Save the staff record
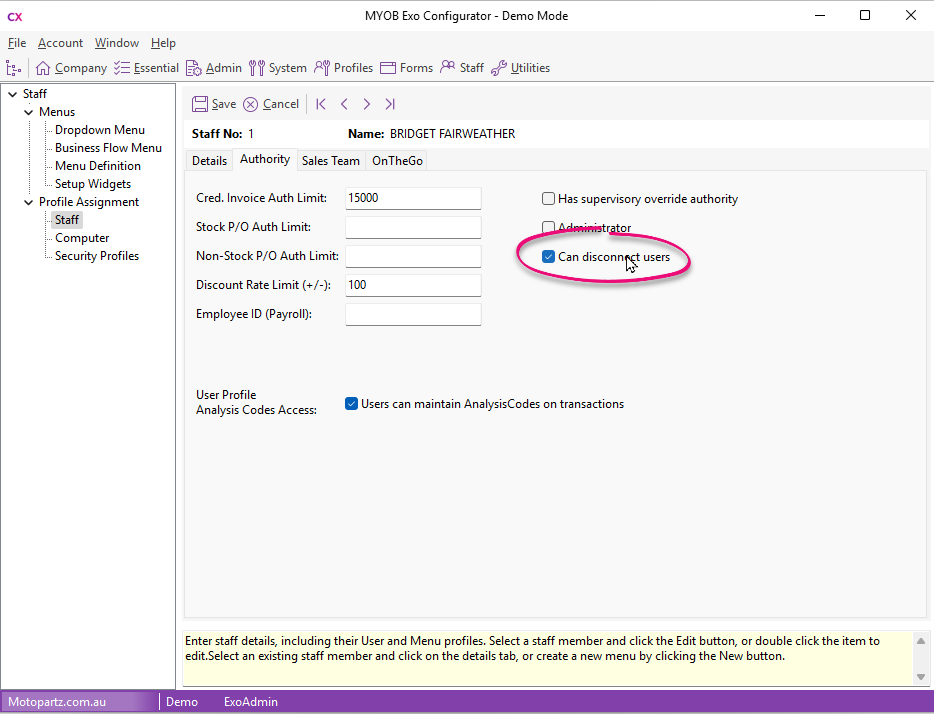Image resolution: width=934 pixels, height=714 pixels. tap(214, 104)
